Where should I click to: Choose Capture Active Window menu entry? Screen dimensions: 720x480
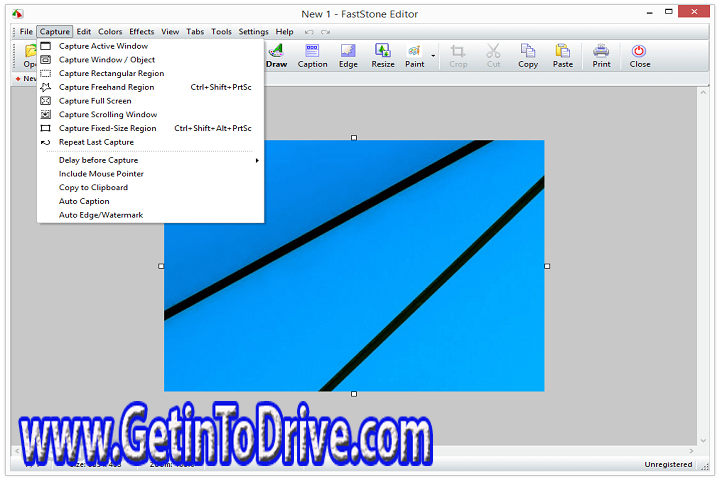(x=151, y=46)
